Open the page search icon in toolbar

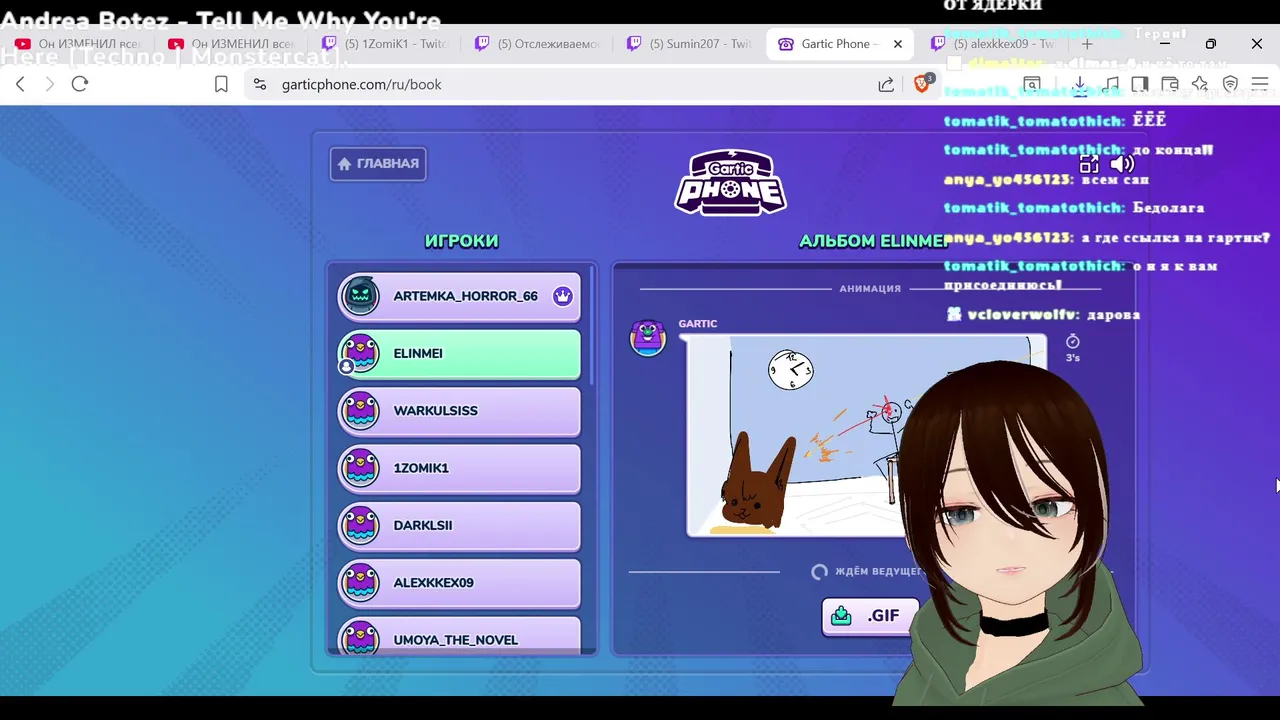pyautogui.click(x=1032, y=84)
